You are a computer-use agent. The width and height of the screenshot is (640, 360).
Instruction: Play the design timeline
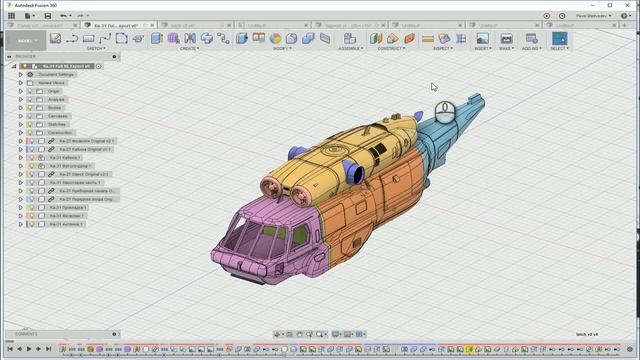[x=29, y=349]
